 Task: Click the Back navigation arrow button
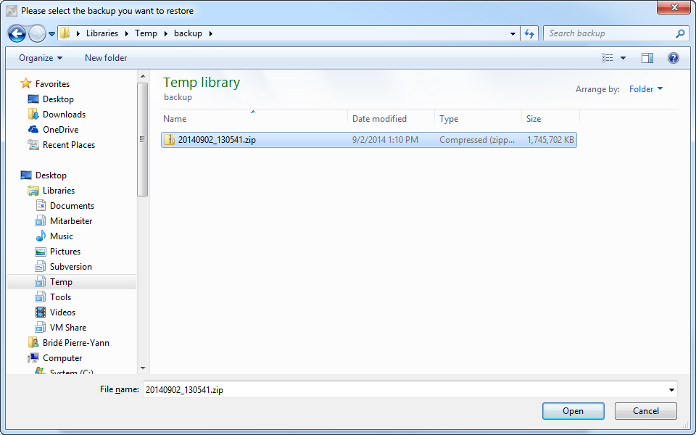click(x=16, y=33)
